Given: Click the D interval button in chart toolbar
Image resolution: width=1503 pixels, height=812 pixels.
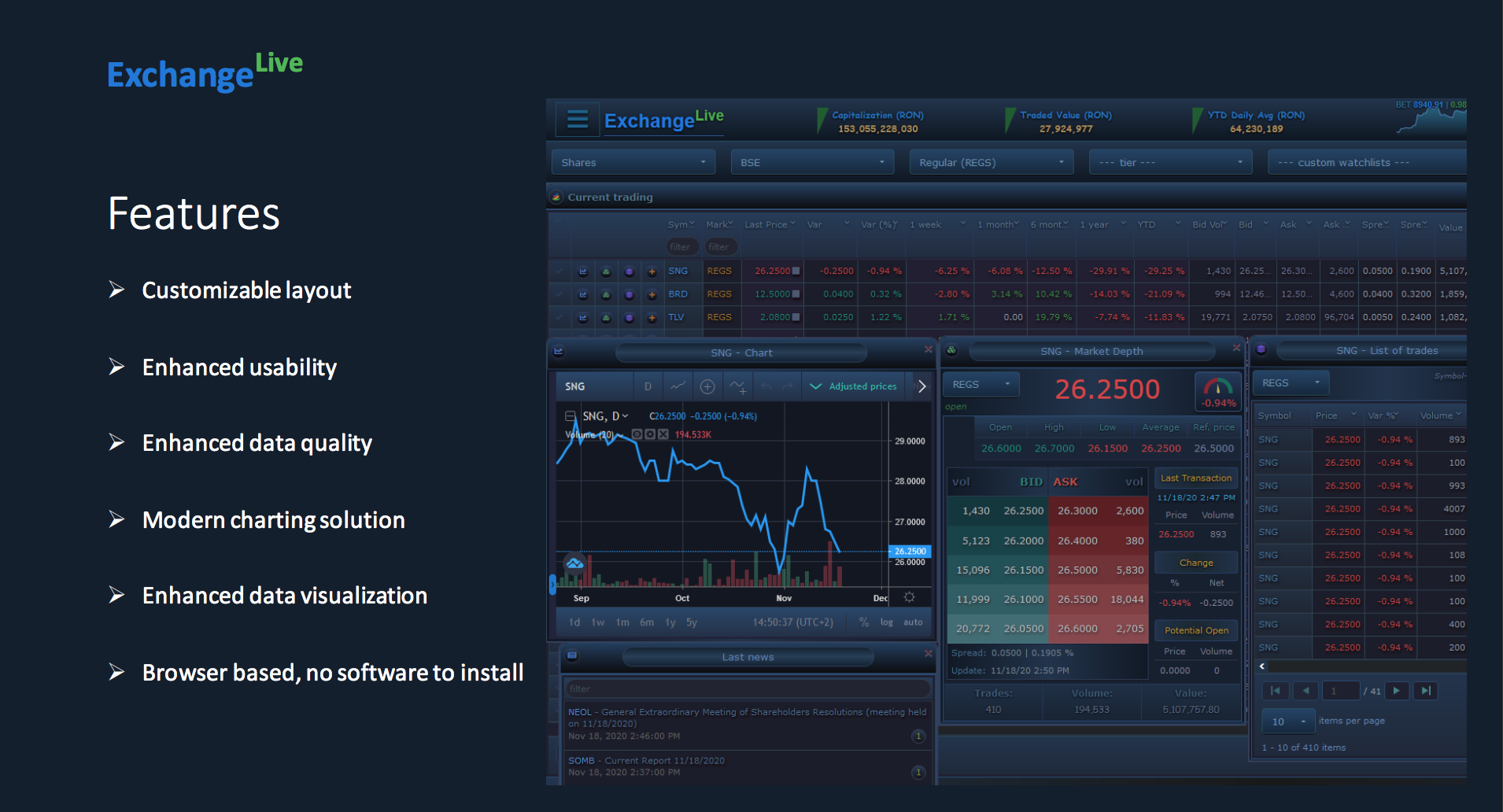Looking at the screenshot, I should coord(648,386).
